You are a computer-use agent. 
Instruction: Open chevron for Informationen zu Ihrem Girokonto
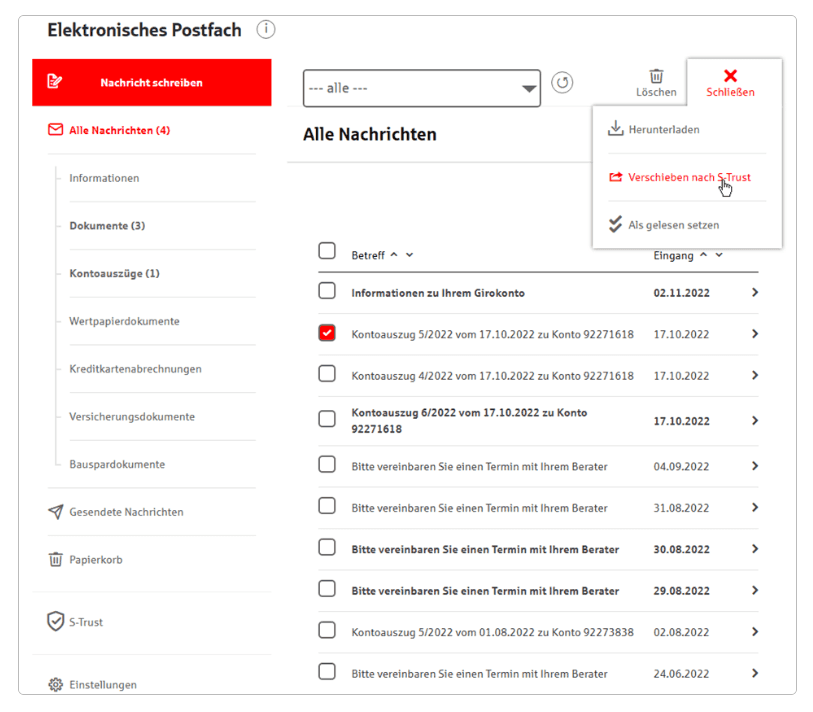click(x=755, y=292)
